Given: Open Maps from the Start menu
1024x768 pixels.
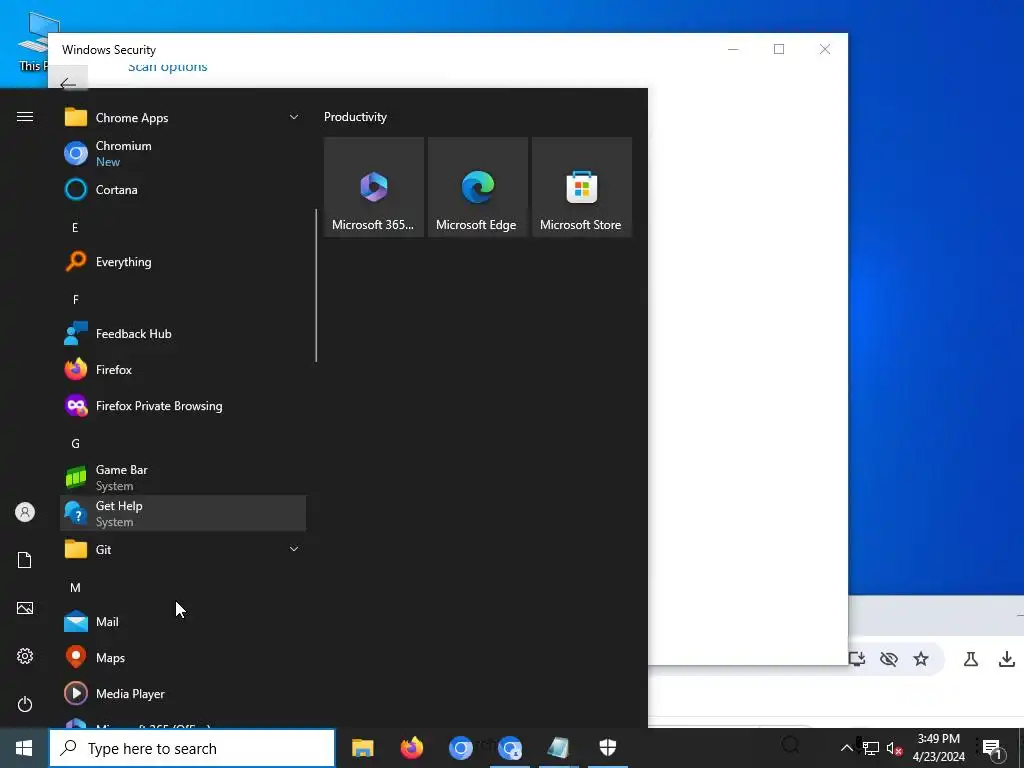Looking at the screenshot, I should point(183,658).
